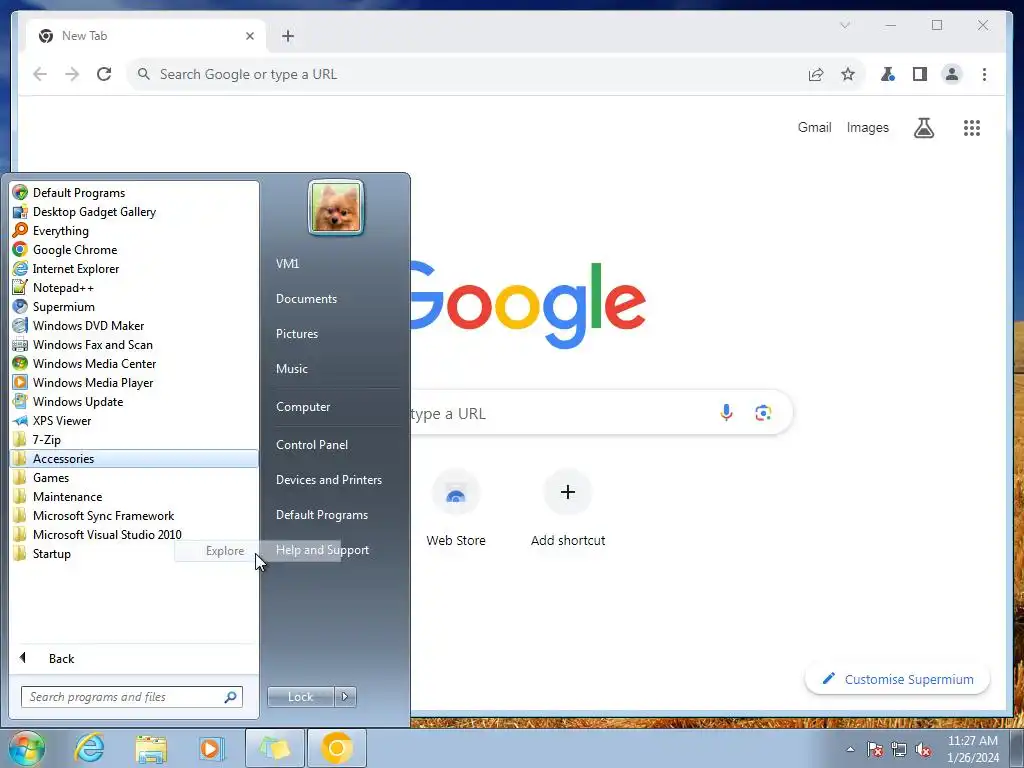This screenshot has height=768, width=1024.
Task: Open the tab search chevron
Action: pos(844,25)
